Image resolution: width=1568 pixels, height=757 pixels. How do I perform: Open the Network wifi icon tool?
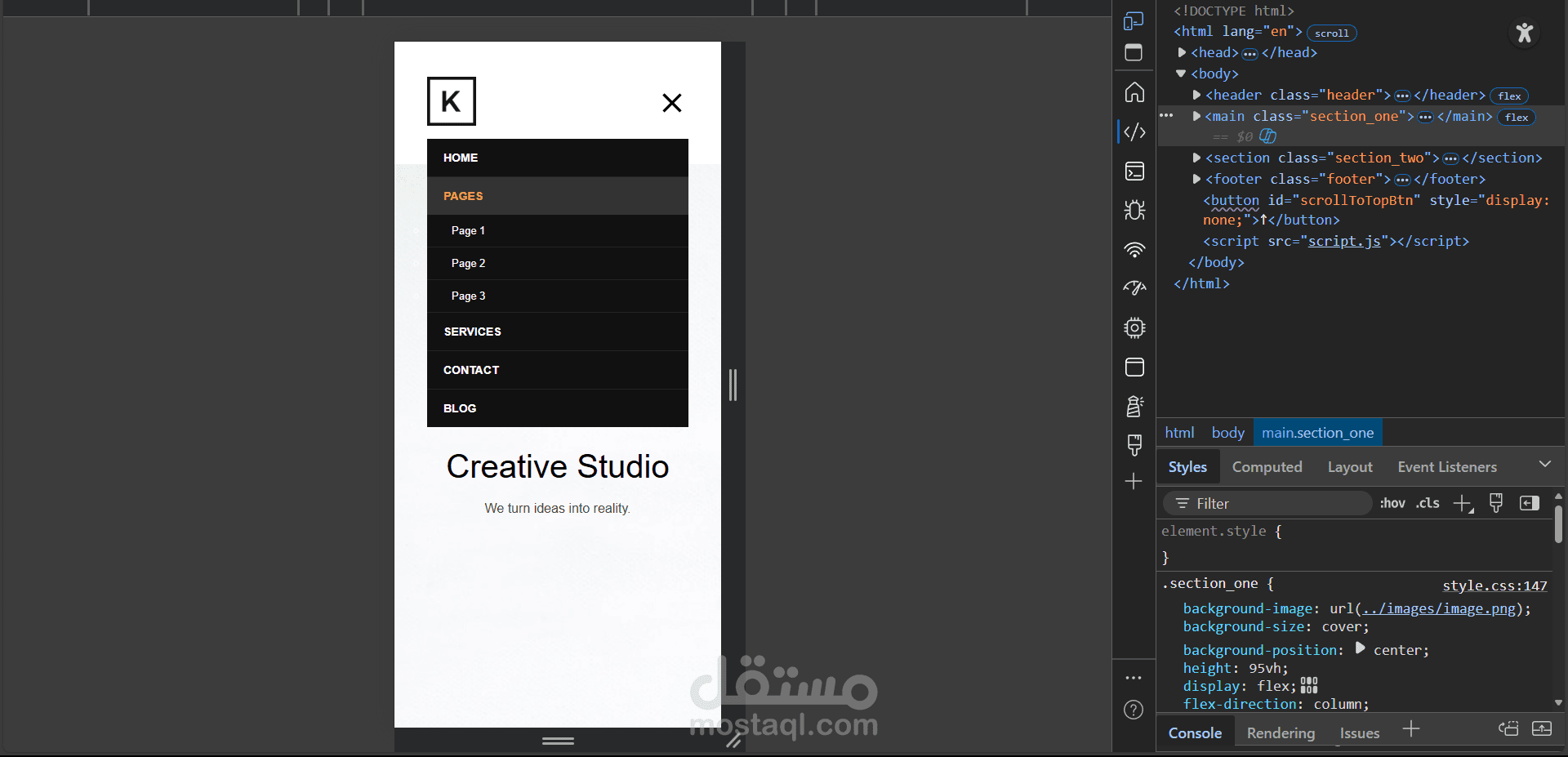(1134, 249)
